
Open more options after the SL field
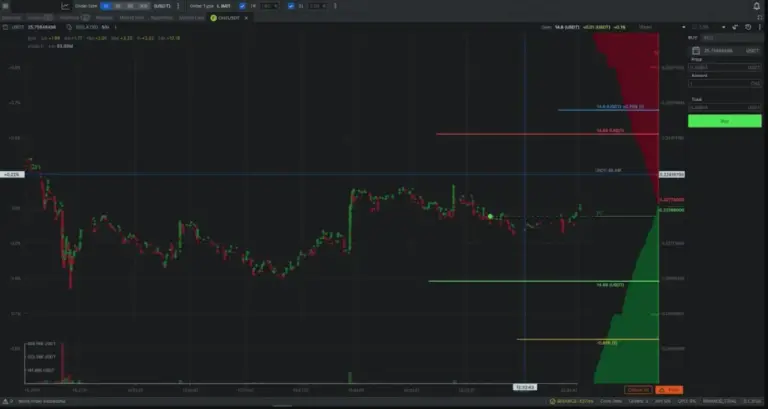335,6
